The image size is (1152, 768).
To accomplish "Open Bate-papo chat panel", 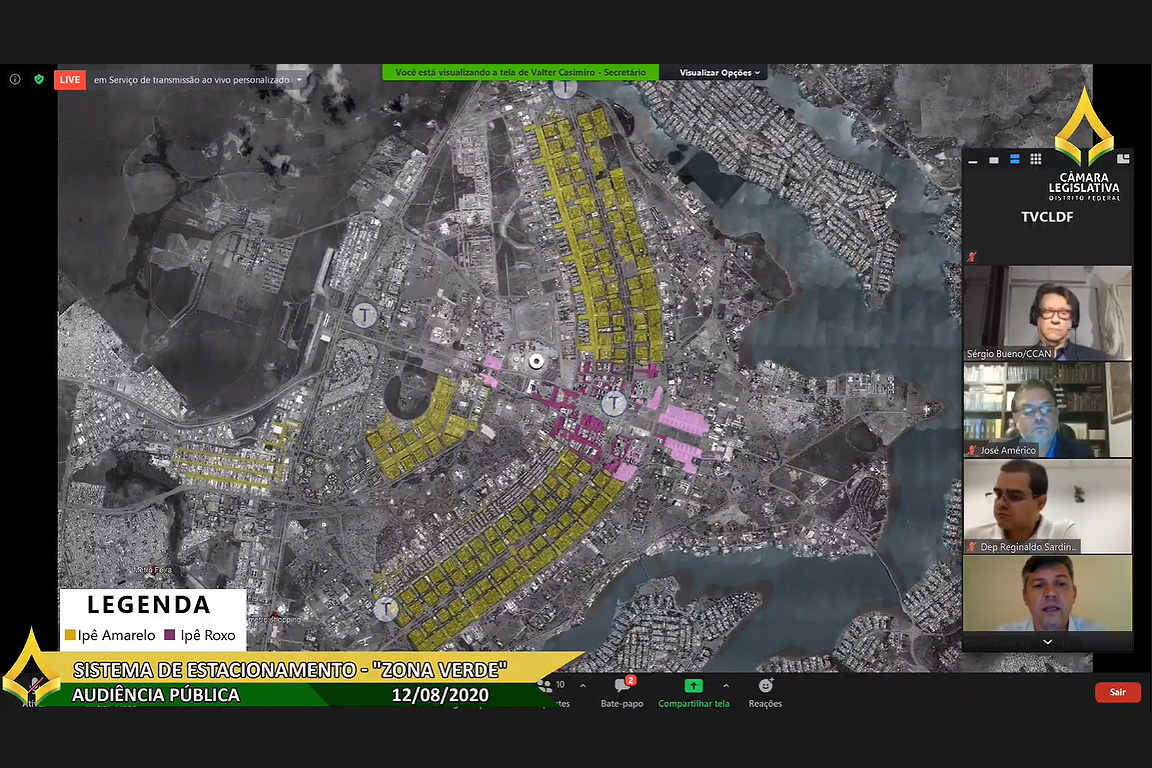I will [x=622, y=692].
